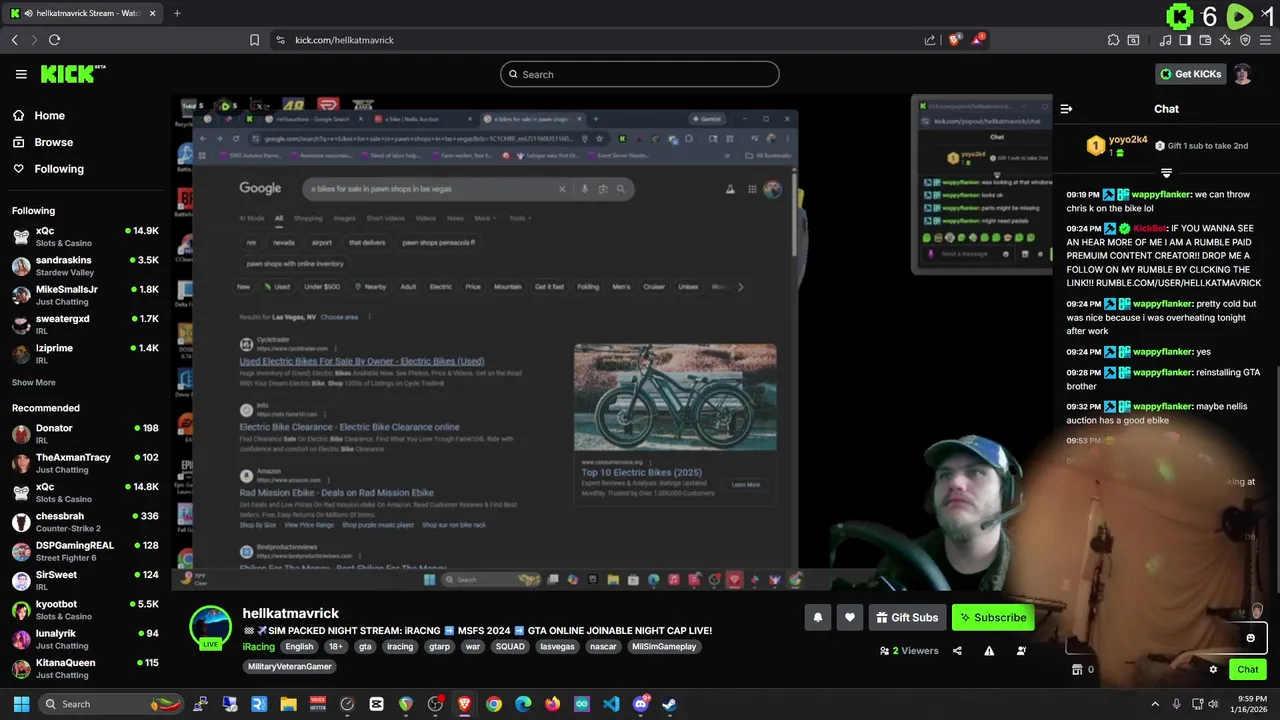Screen dimensions: 1280x720
Task: Open MikeSmallsJr channel in sidebar
Action: click(85, 294)
